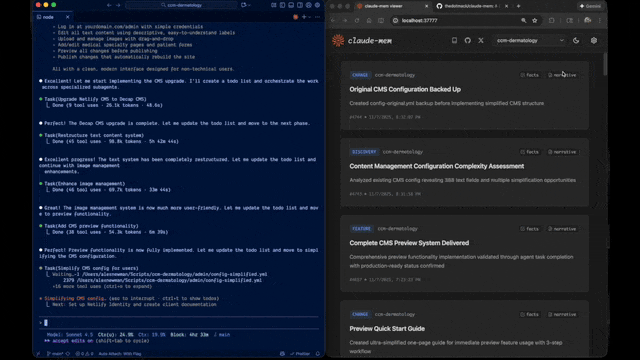Toggle facts on Content Management Configuration Complexity card
The height and width of the screenshot is (360, 640).
coord(529,152)
